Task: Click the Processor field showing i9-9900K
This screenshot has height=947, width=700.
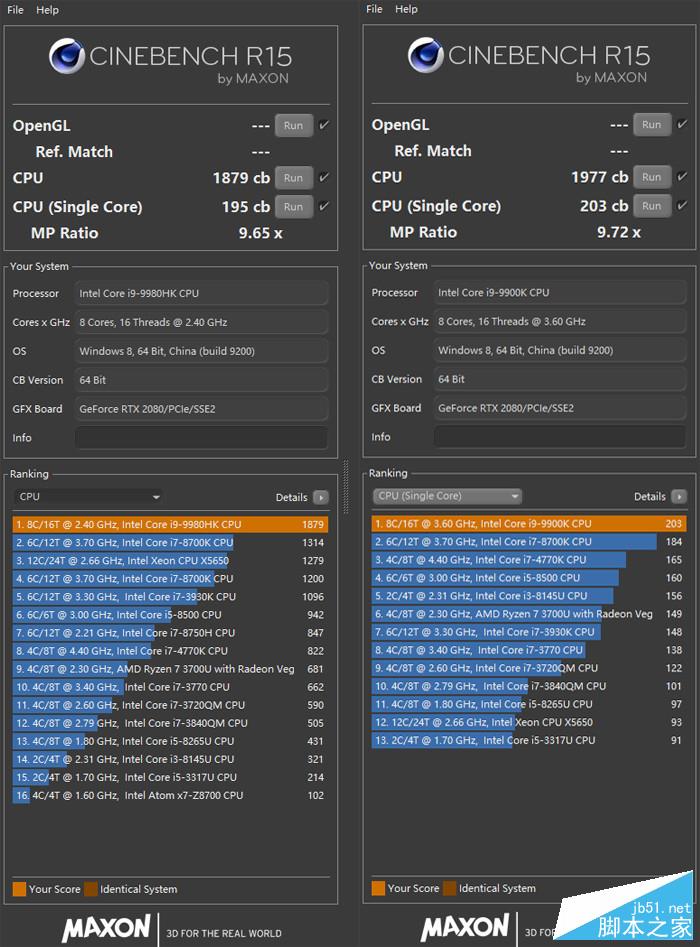Action: (x=560, y=292)
